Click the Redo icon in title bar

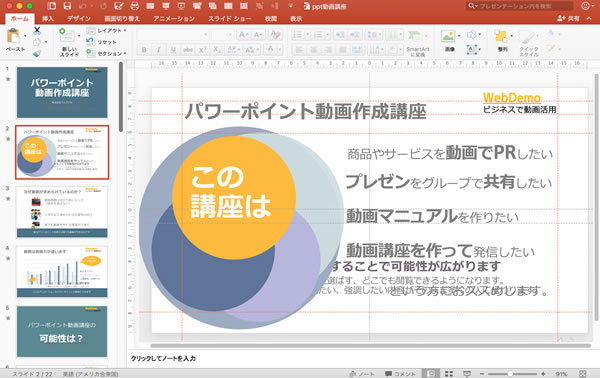[103, 6]
